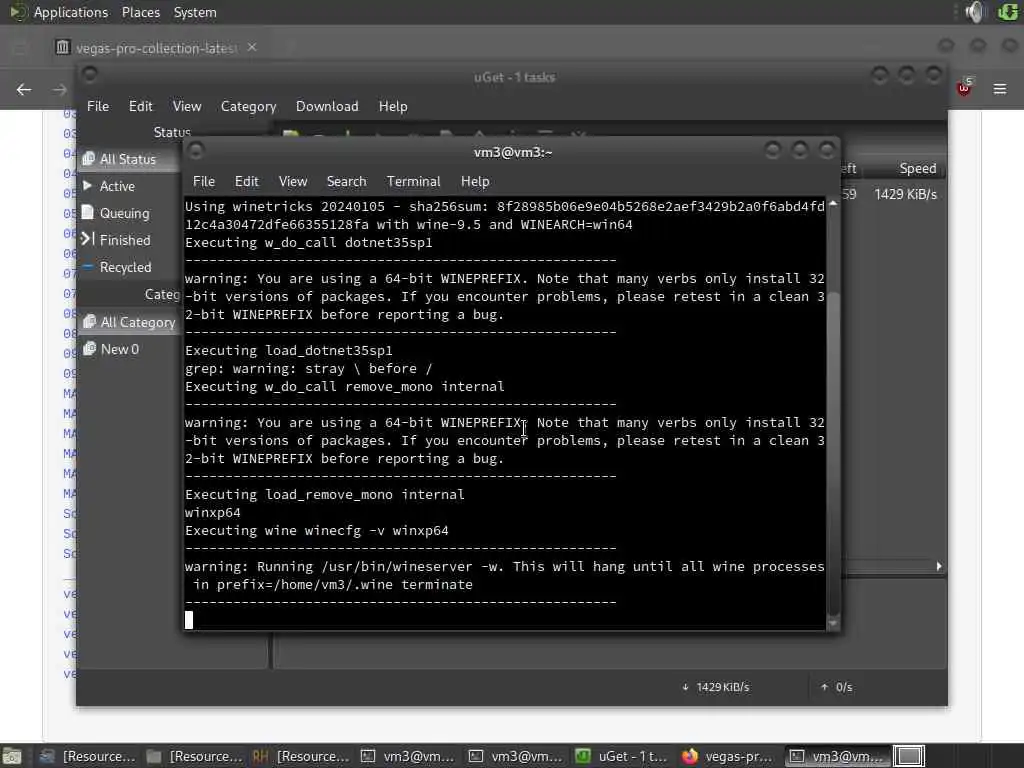Select Active status in uGet sidebar
Screen dimensions: 1024x768
tap(117, 186)
